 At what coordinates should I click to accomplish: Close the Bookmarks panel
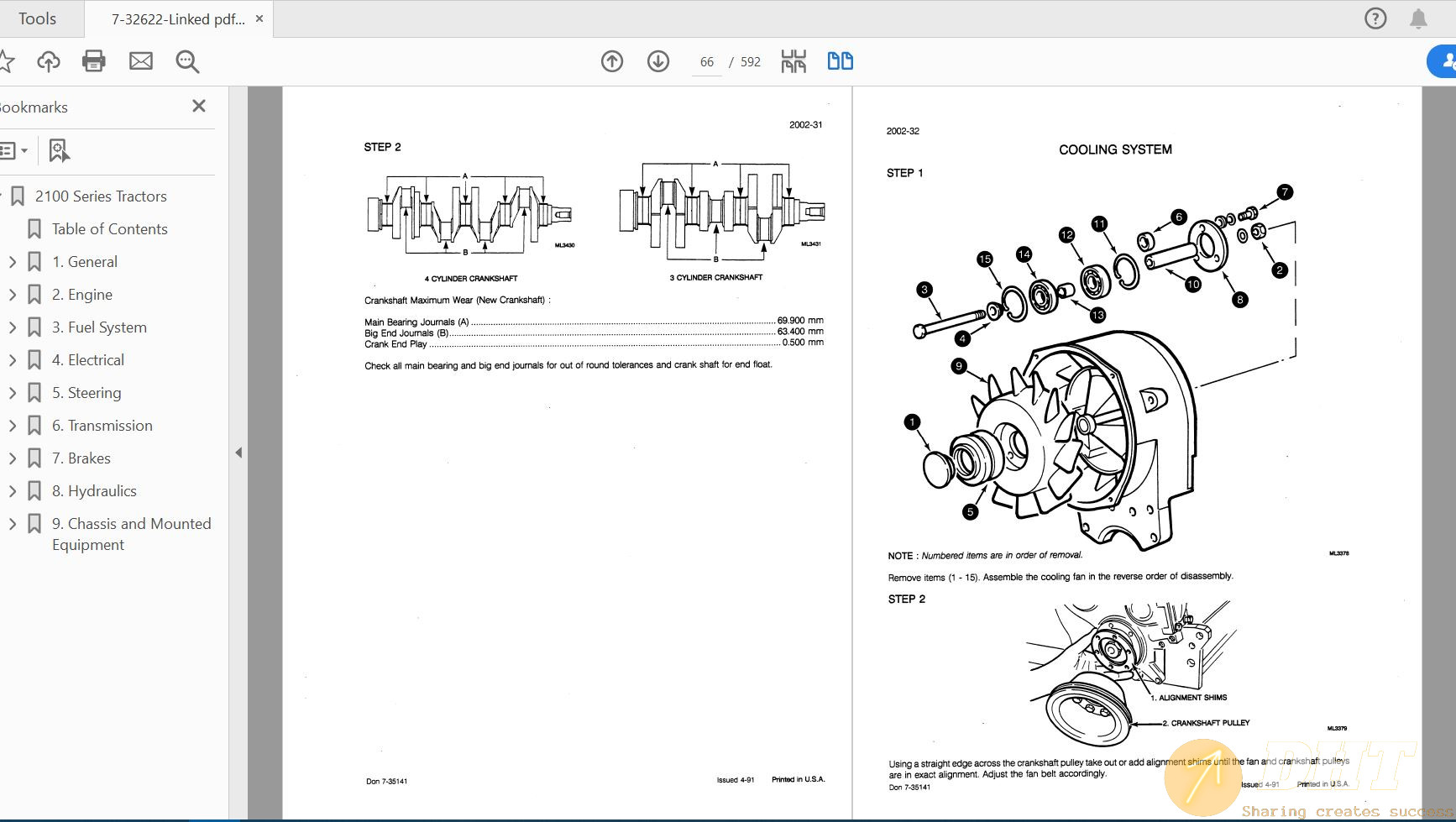(199, 106)
